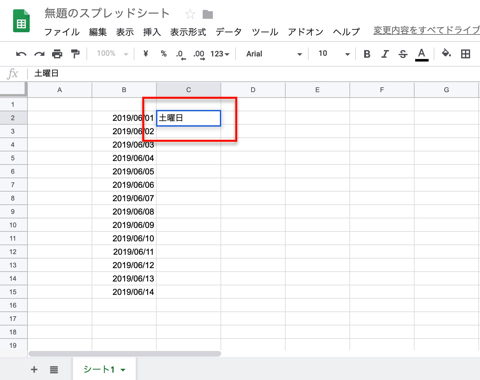Screen dimensions: 480x380
Task: Click cell containing 土曜日
Action: tap(188, 118)
